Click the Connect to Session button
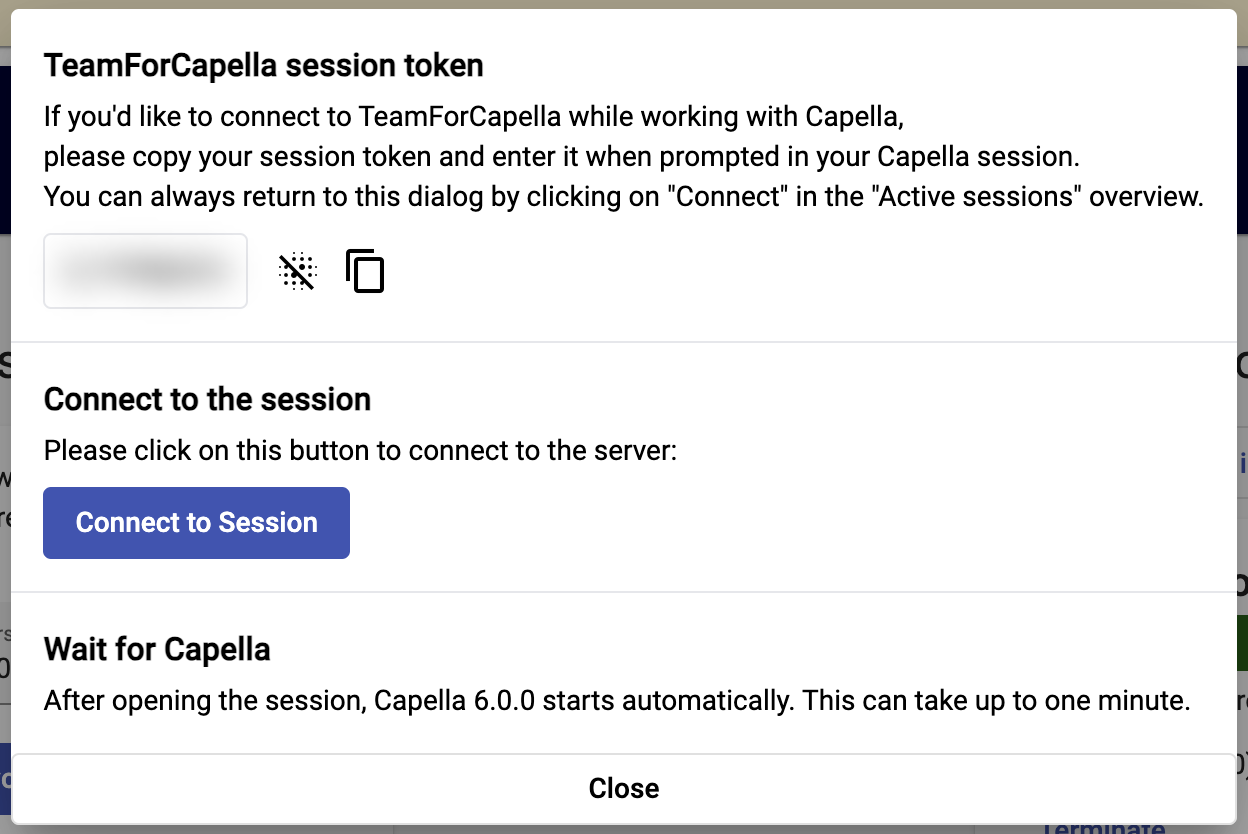 pyautogui.click(x=196, y=523)
